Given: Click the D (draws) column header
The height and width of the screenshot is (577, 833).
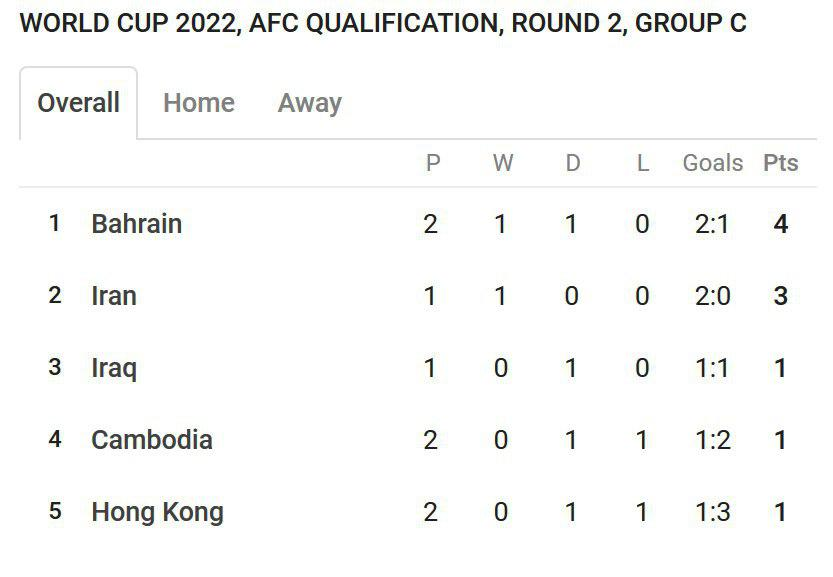Looking at the screenshot, I should (x=572, y=163).
